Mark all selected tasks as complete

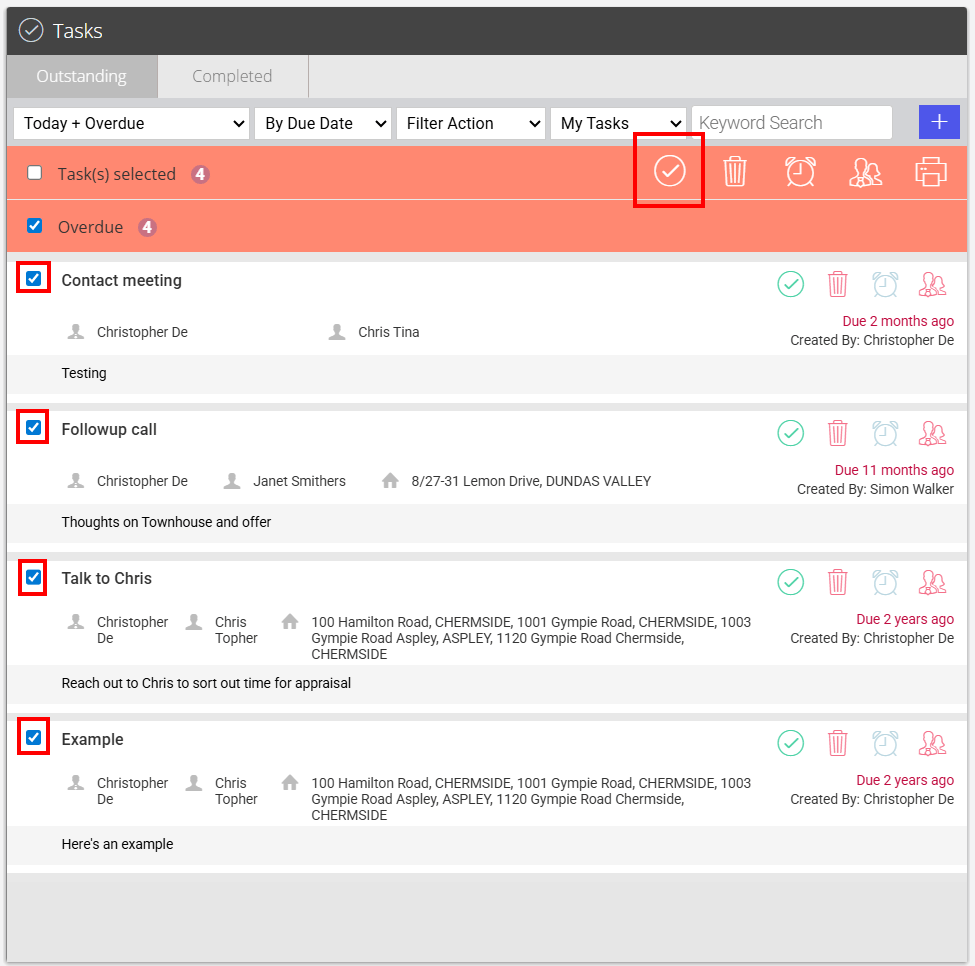[x=670, y=171]
